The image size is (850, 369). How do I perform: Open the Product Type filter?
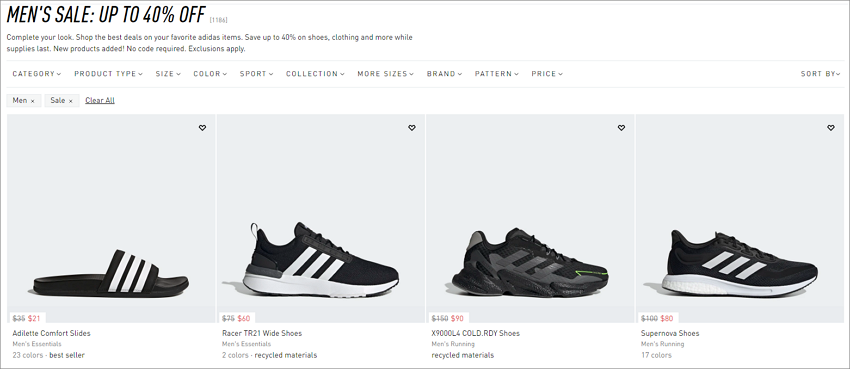[x=108, y=74]
